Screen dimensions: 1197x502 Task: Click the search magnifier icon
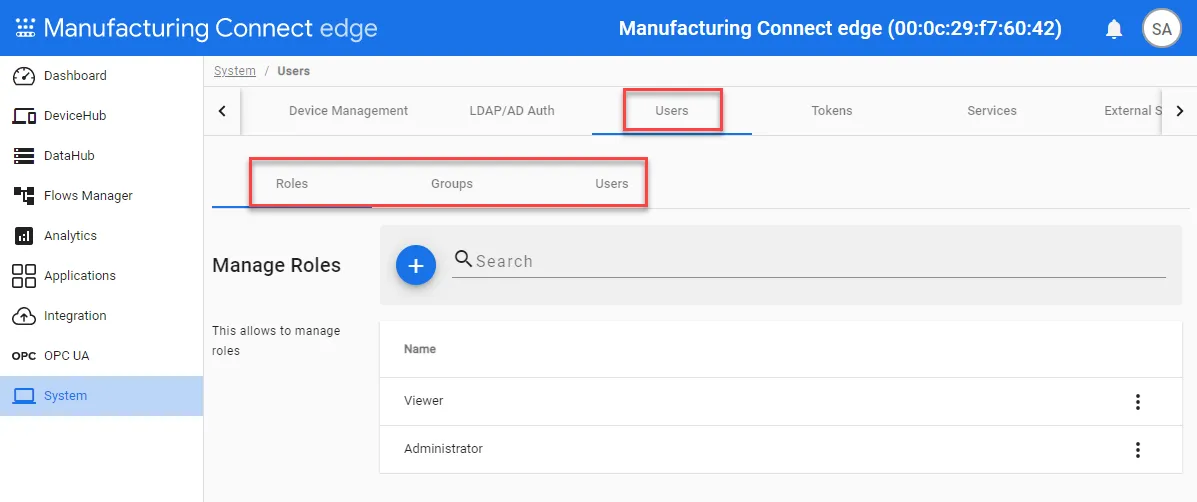(x=463, y=259)
